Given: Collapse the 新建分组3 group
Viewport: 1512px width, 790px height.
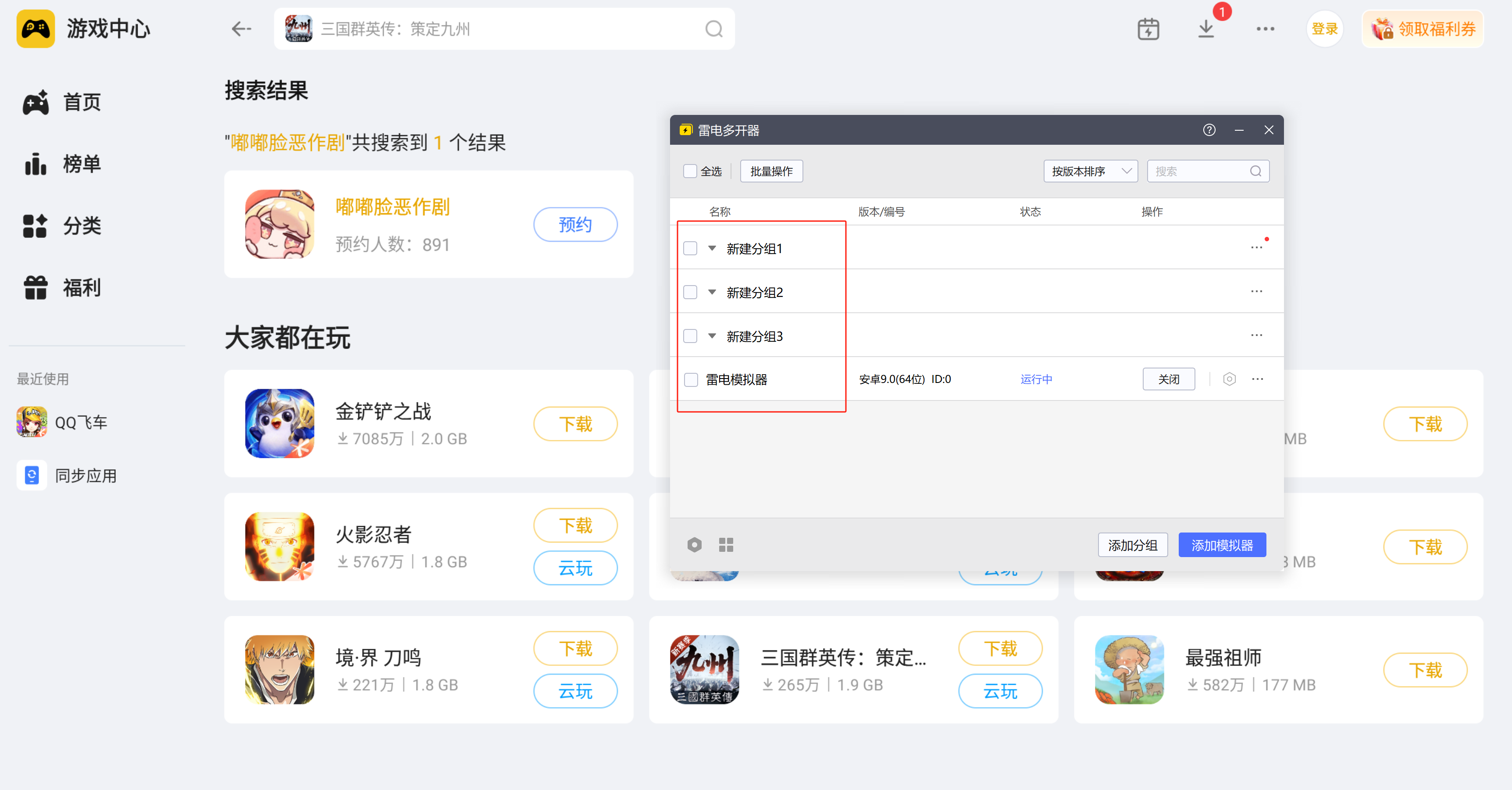Looking at the screenshot, I should pos(712,336).
